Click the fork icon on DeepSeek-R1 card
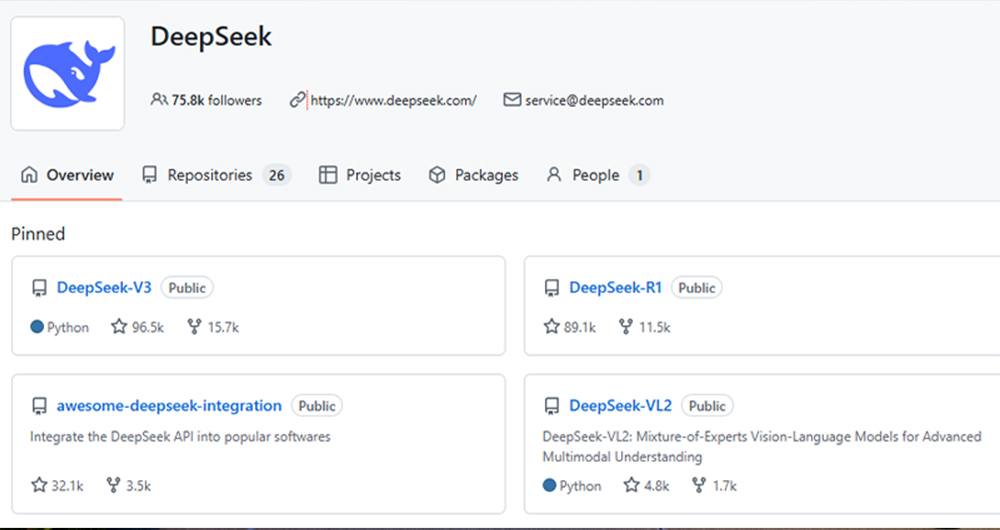This screenshot has width=1000, height=530. tap(626, 327)
